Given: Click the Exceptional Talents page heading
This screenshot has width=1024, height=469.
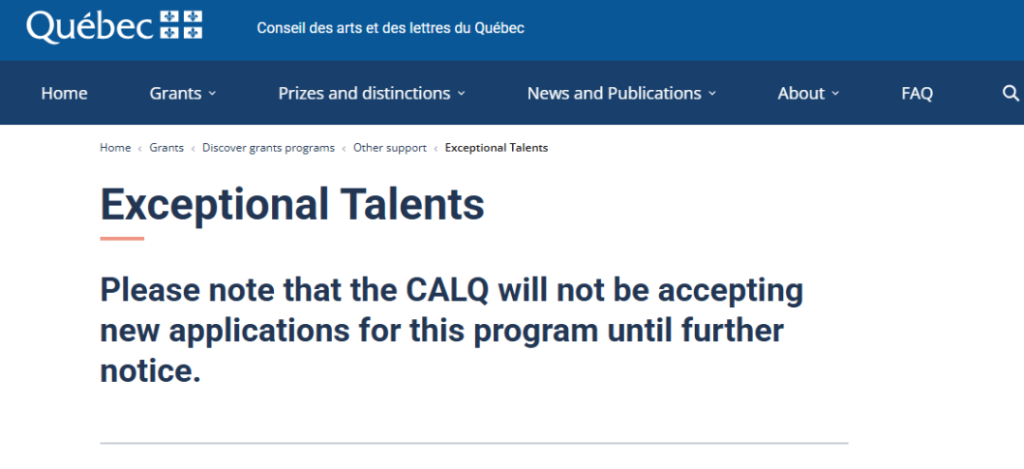Looking at the screenshot, I should tap(292, 204).
